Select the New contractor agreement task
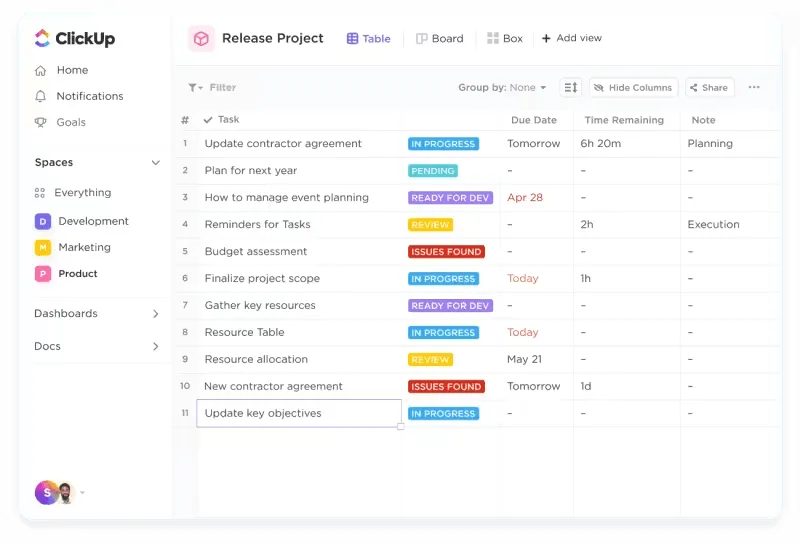This screenshot has height=544, width=800. click(x=273, y=386)
